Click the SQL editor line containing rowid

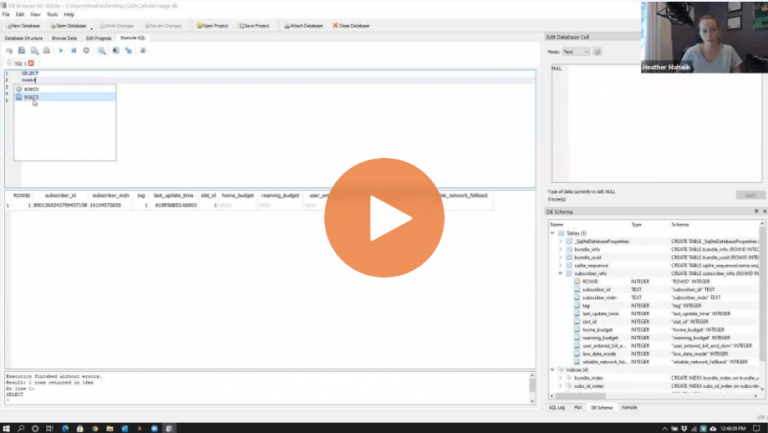tap(278, 80)
